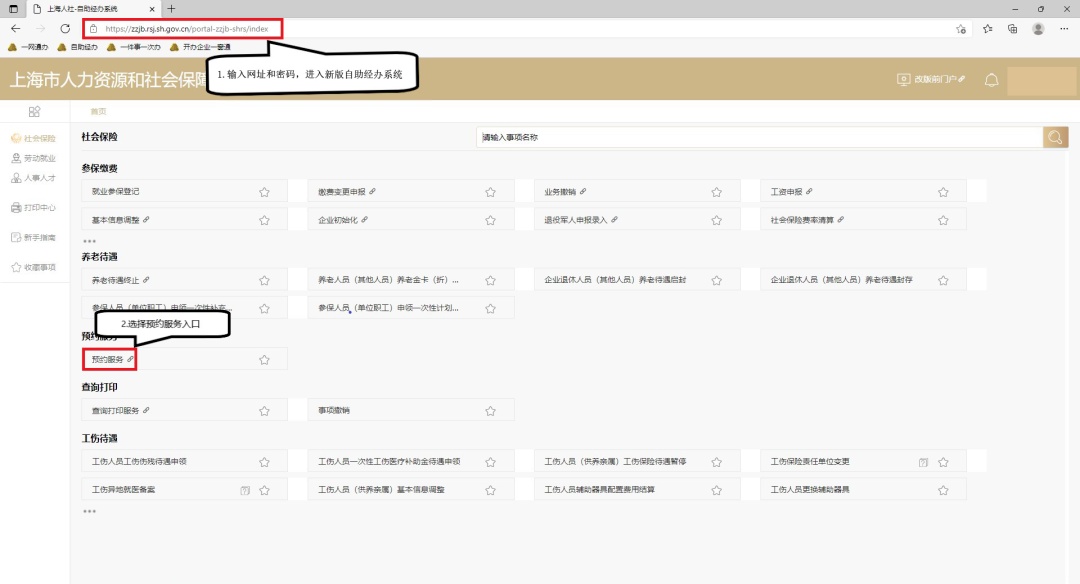1080x584 pixels.
Task: Go to 改版前门户 portal link
Action: click(x=931, y=80)
